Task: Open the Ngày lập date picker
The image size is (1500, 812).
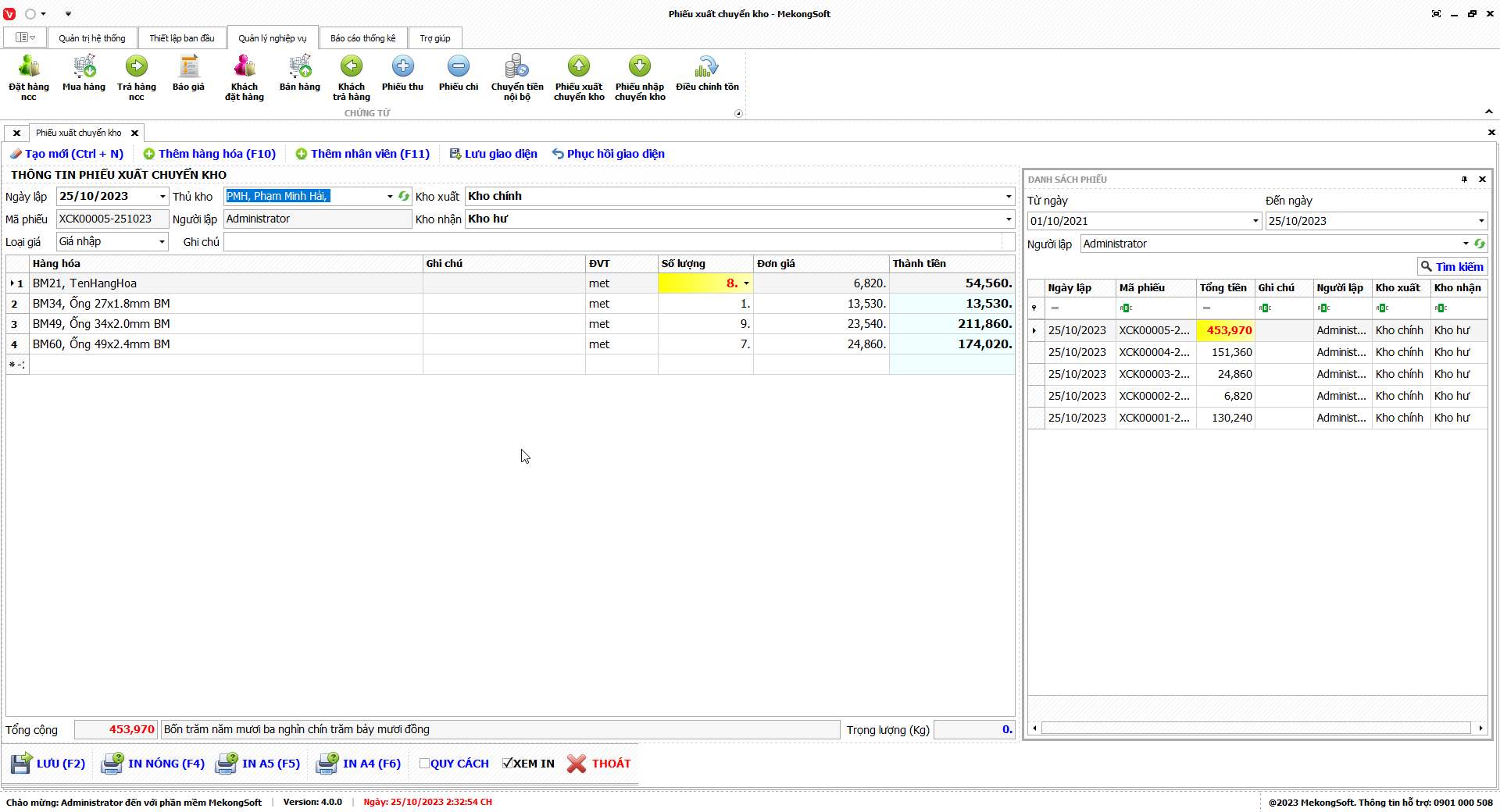Action: pyautogui.click(x=162, y=197)
